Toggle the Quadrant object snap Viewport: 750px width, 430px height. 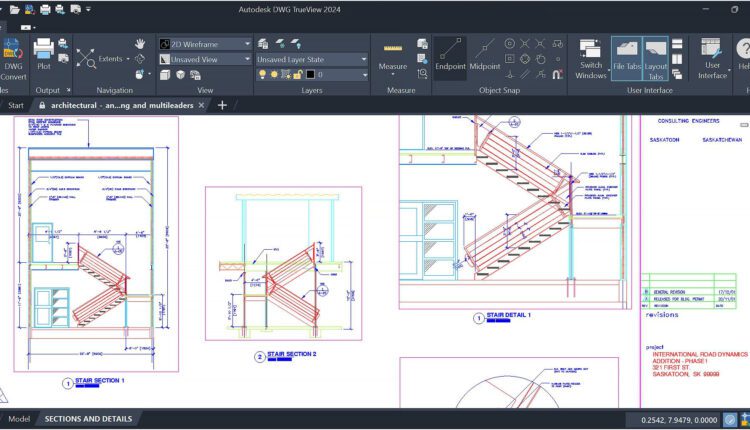pyautogui.click(x=525, y=59)
